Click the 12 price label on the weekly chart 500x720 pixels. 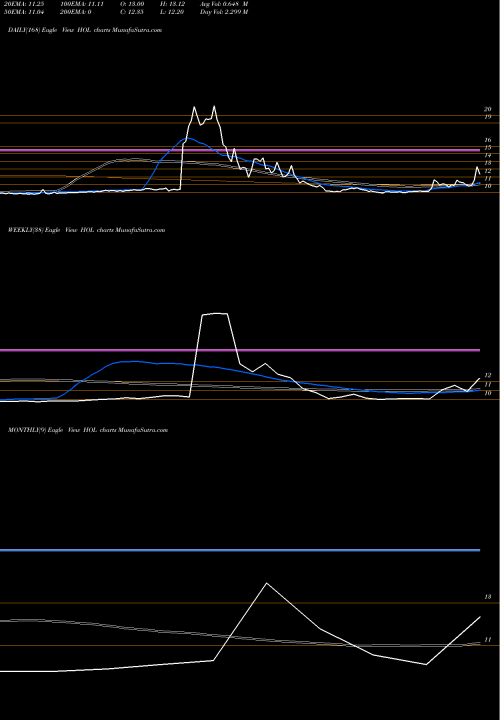click(x=488, y=376)
